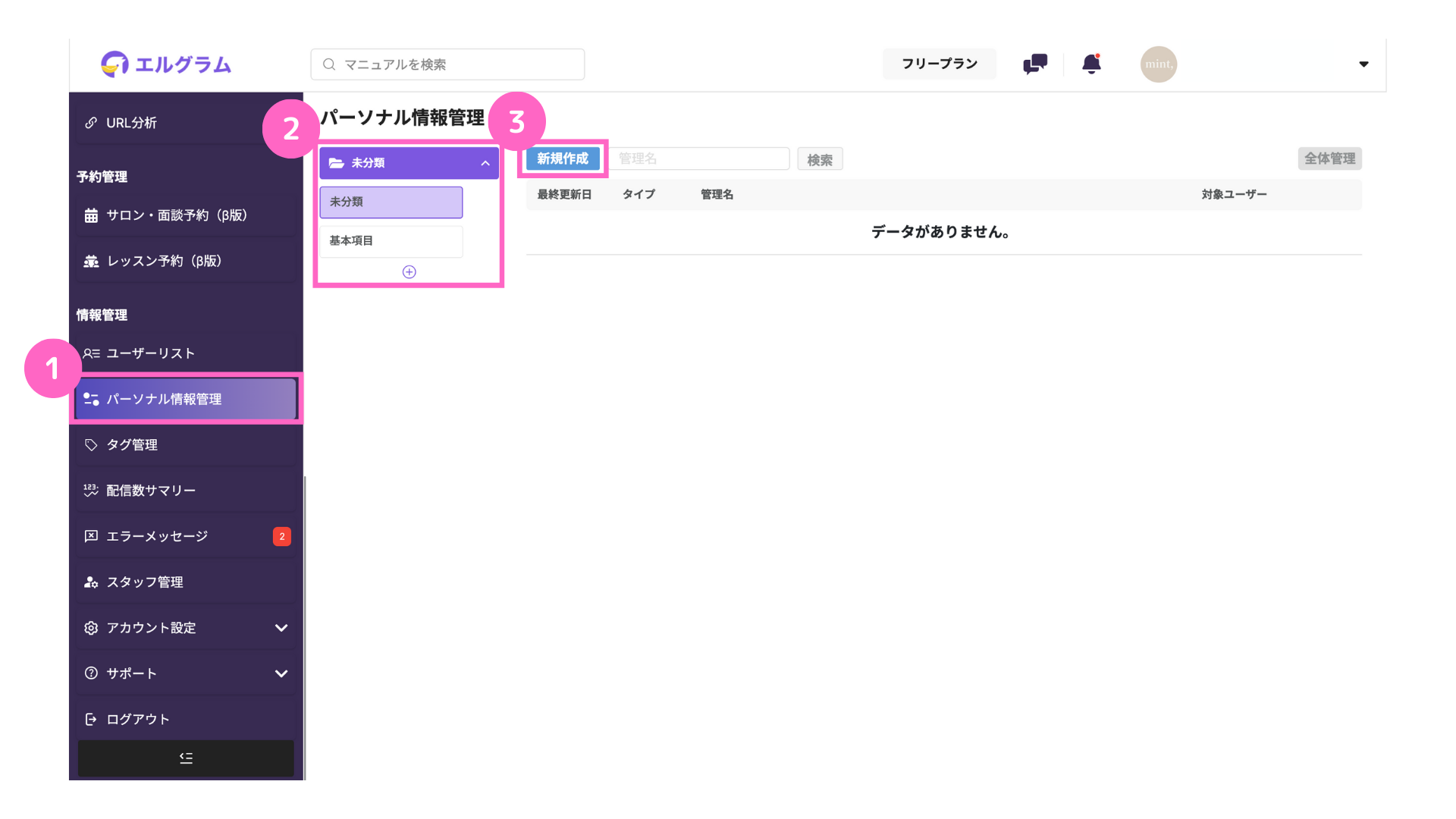
Task: Click the 最終更新日 column header
Action: click(x=564, y=194)
